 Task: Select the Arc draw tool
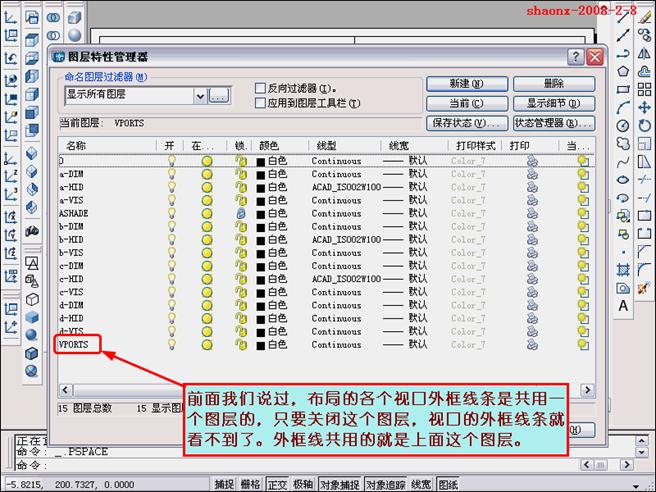click(x=623, y=107)
